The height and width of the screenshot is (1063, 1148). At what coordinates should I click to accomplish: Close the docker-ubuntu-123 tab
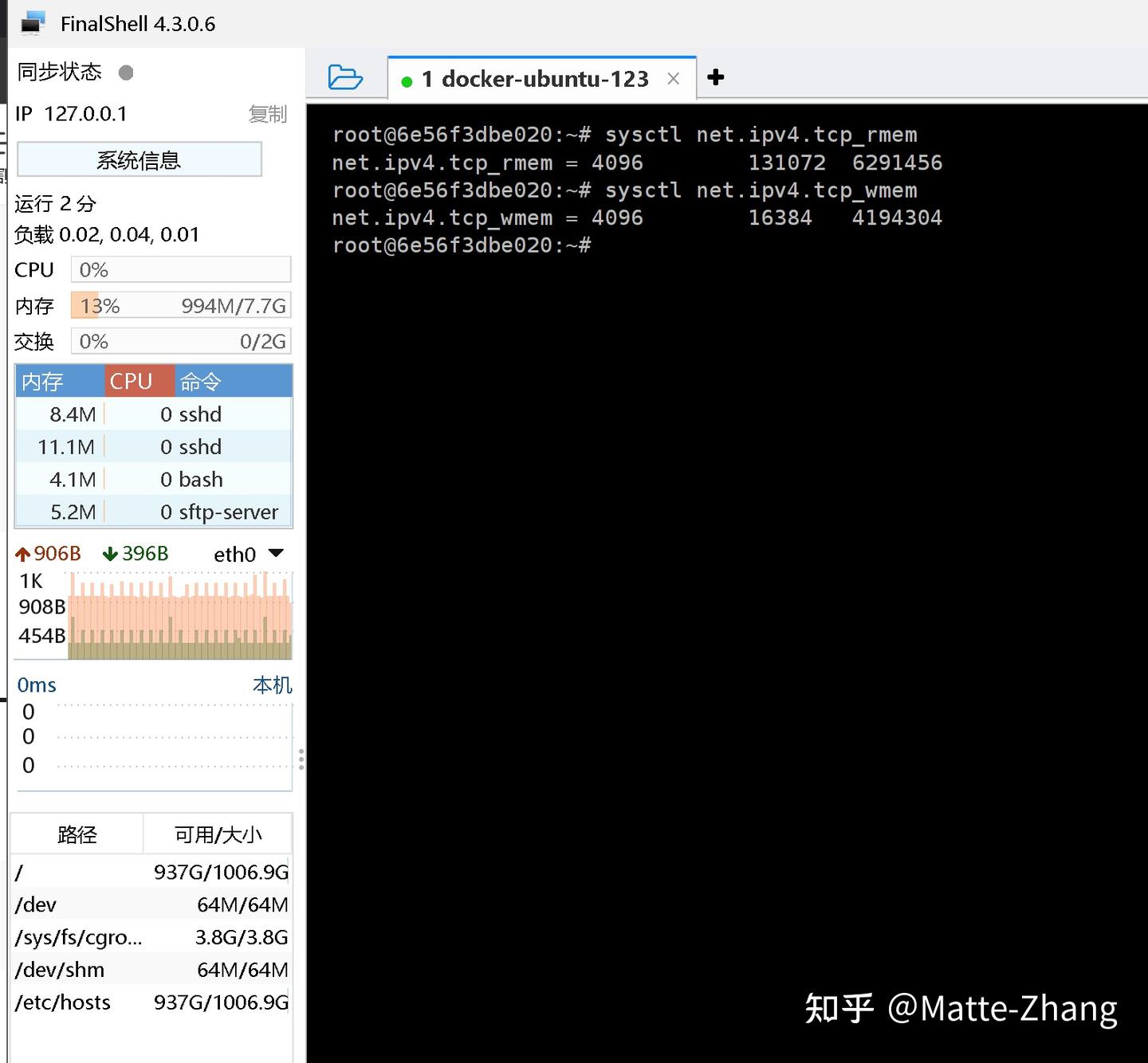pos(673,78)
